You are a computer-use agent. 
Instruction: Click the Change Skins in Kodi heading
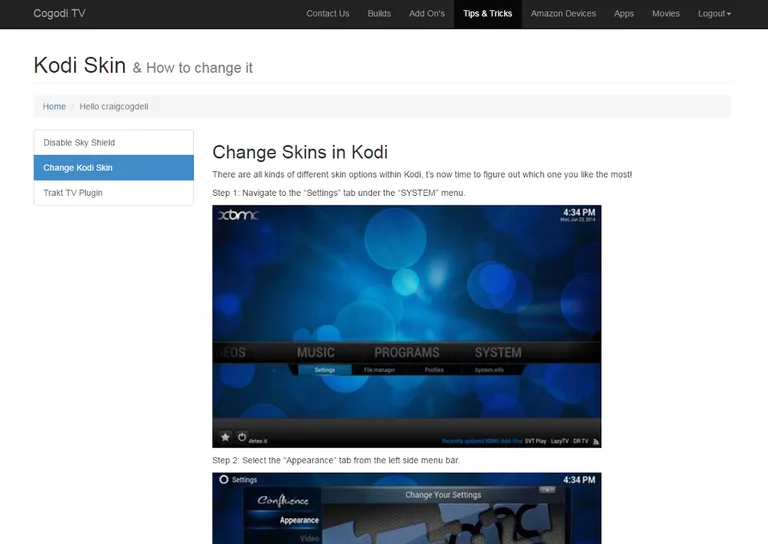coord(300,152)
